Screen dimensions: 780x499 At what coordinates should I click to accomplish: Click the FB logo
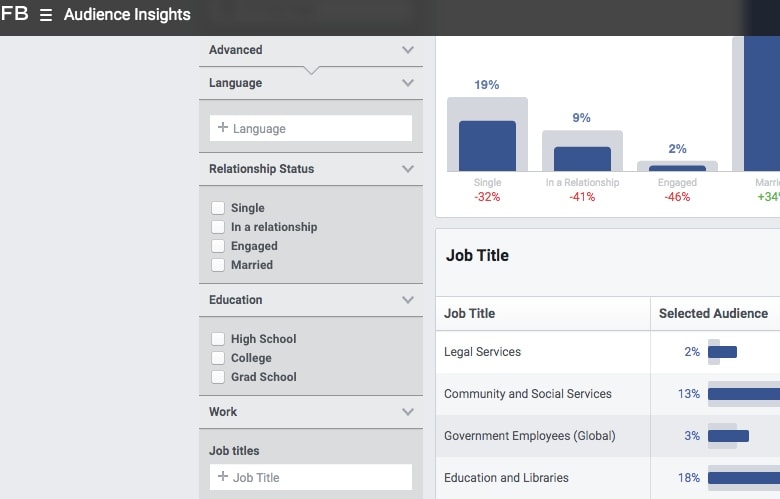point(15,15)
